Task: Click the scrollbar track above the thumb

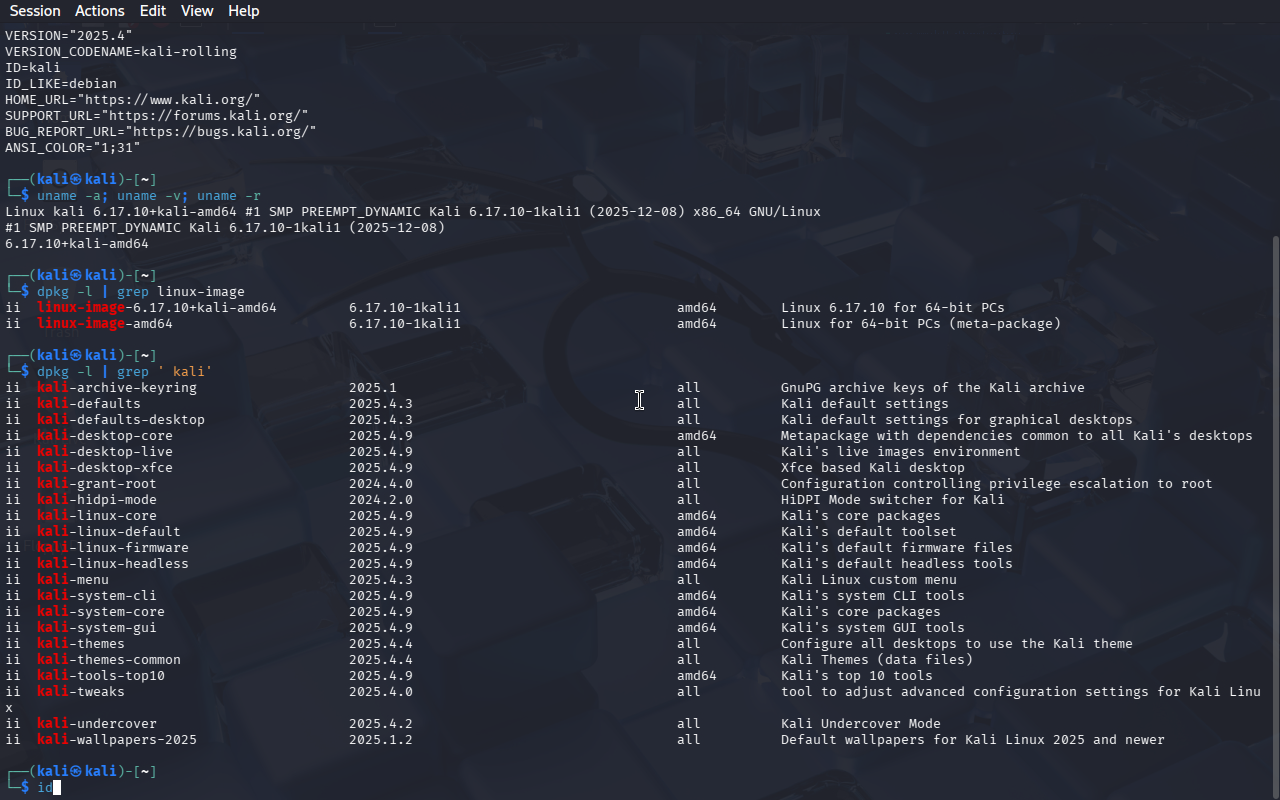Action: pos(1275,128)
